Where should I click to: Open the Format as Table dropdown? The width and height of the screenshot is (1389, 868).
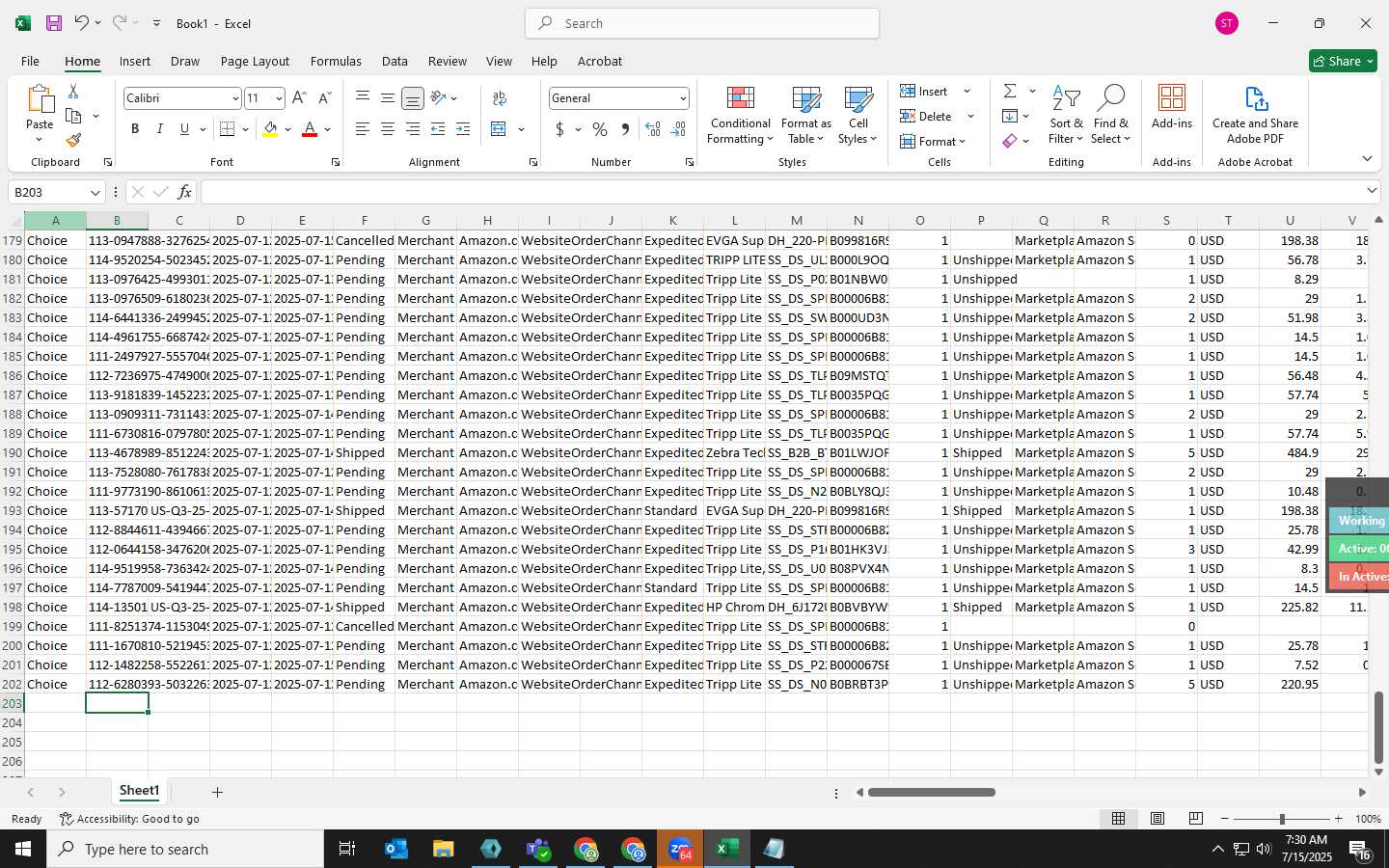[805, 116]
